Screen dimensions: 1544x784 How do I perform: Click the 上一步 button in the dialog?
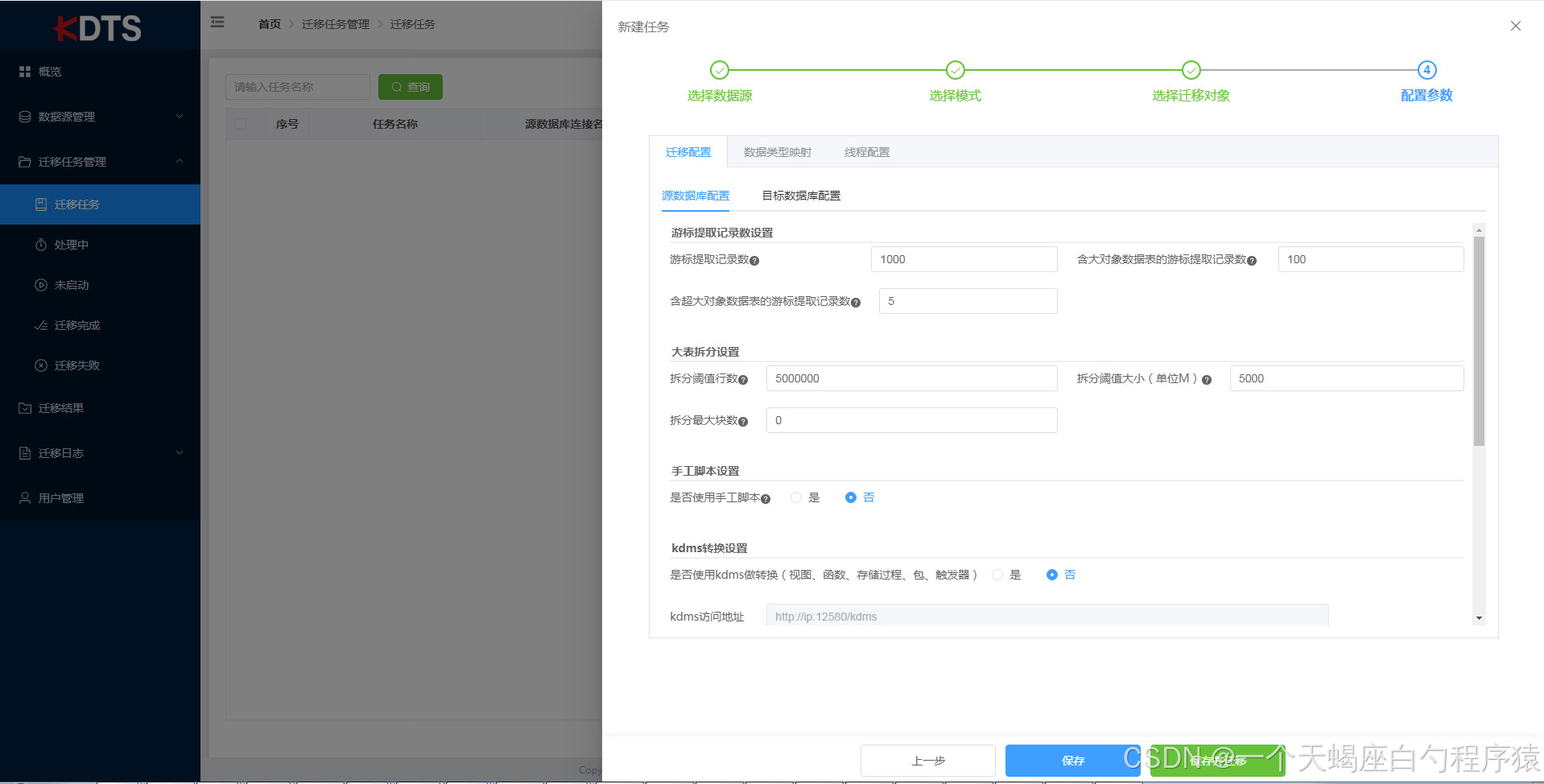(927, 760)
